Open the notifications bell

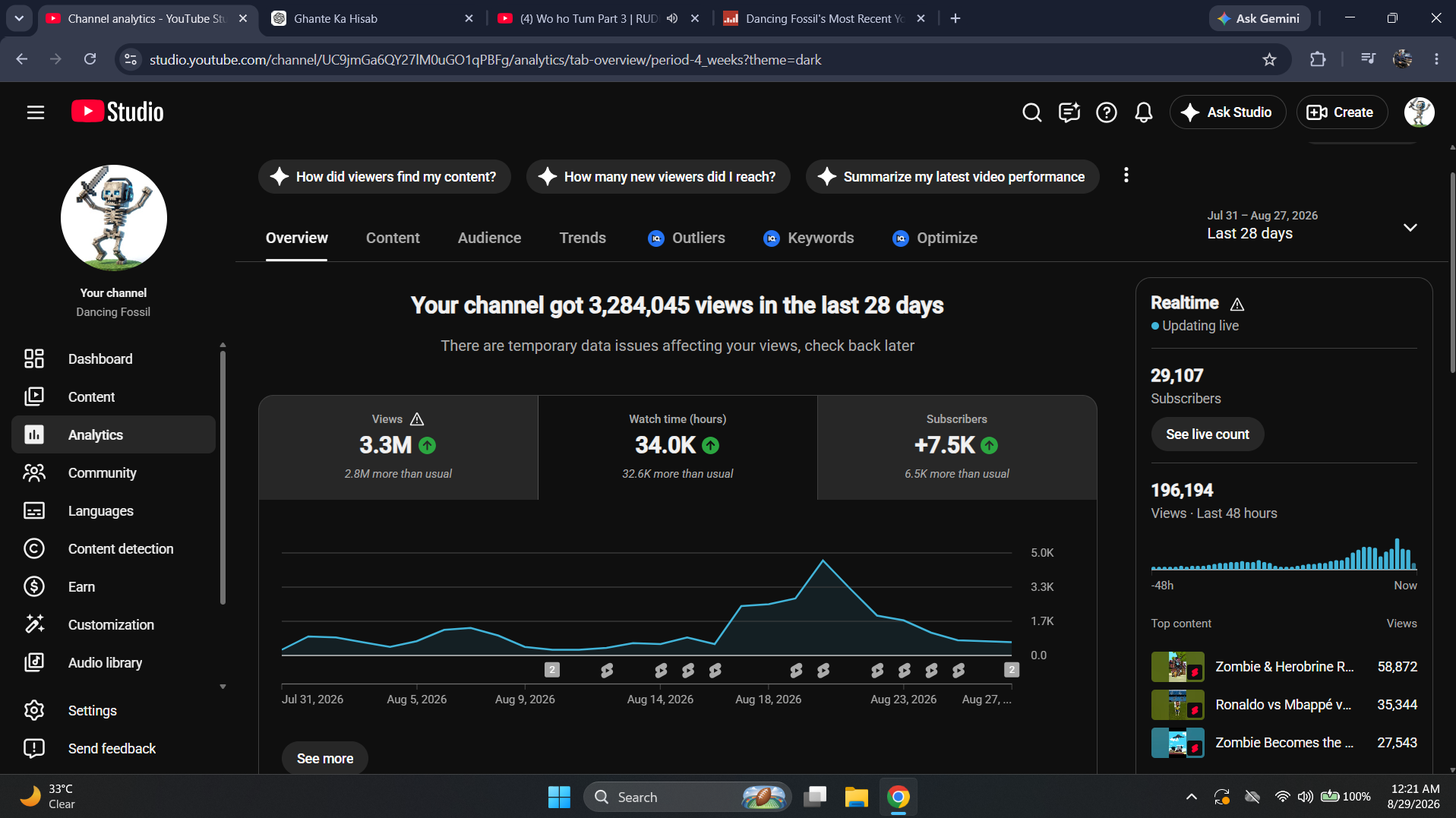coord(1144,112)
